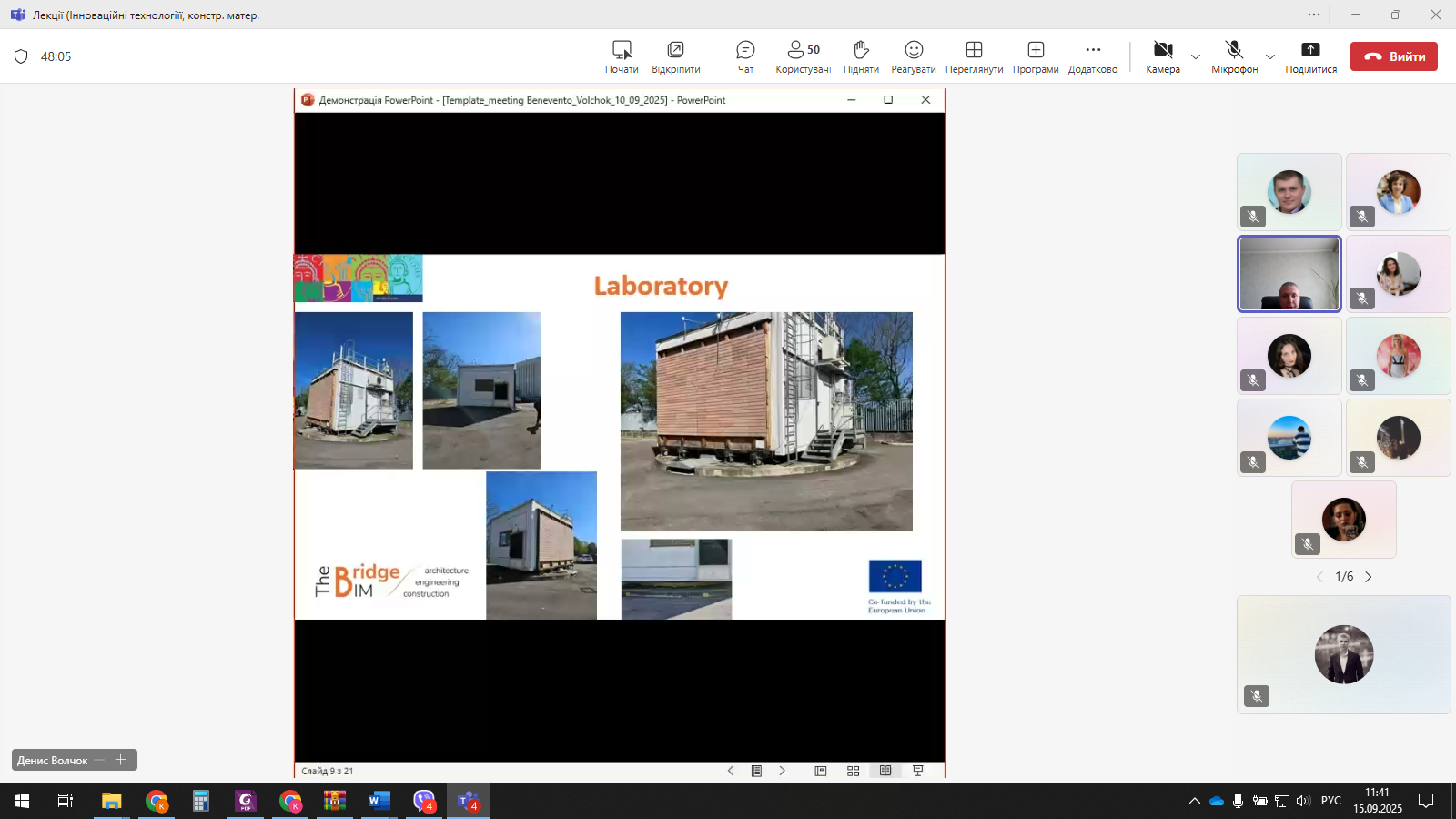1456x819 pixels.
Task: Leave the meeting with Вийти
Action: [x=1393, y=56]
